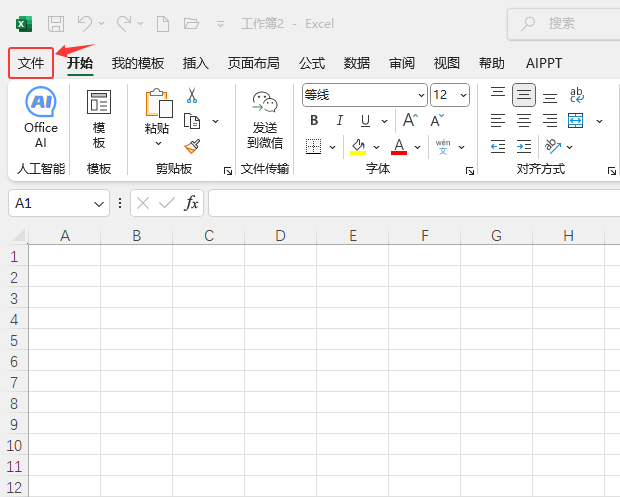
Task: Paste with the 粘贴 clipboard icon
Action: pyautogui.click(x=159, y=103)
